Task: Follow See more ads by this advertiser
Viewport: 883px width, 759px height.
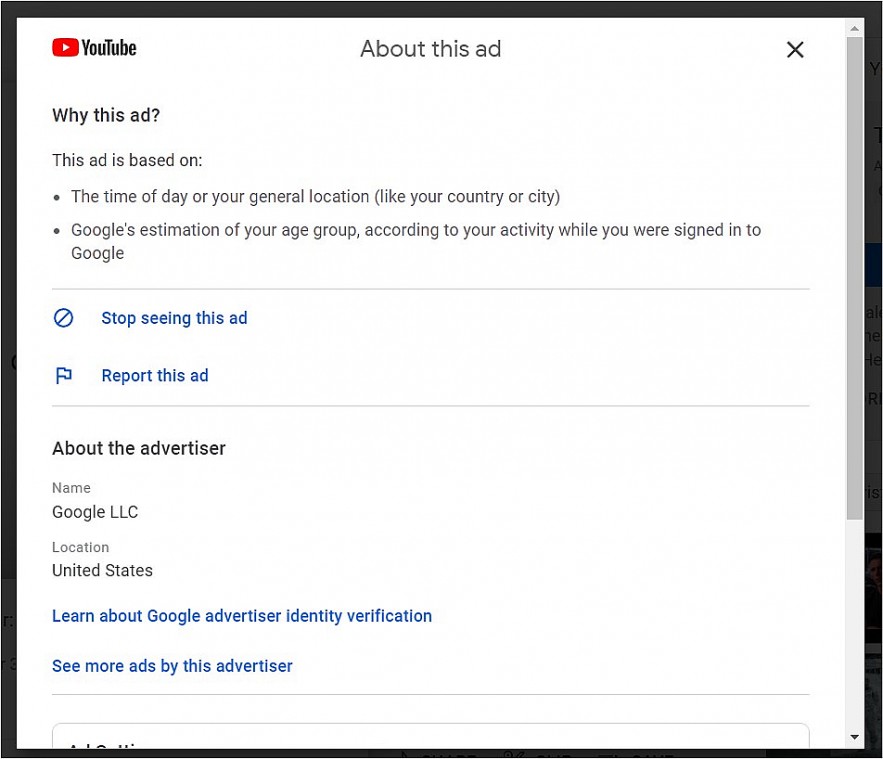Action: tap(172, 666)
